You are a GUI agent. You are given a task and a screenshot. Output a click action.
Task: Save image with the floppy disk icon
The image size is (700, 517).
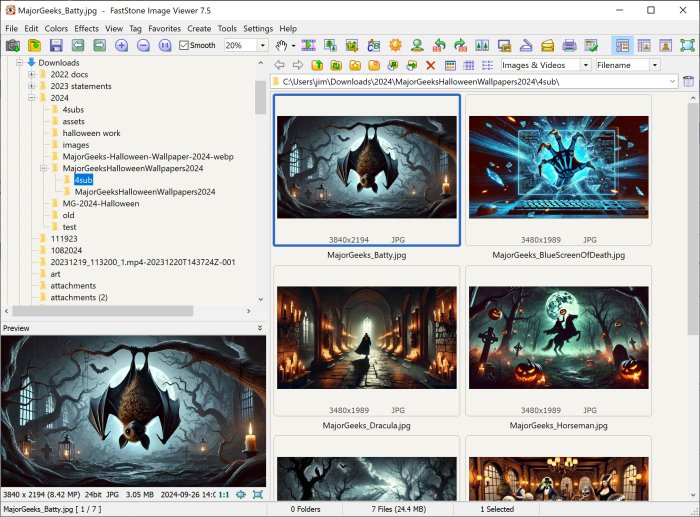(x=56, y=45)
